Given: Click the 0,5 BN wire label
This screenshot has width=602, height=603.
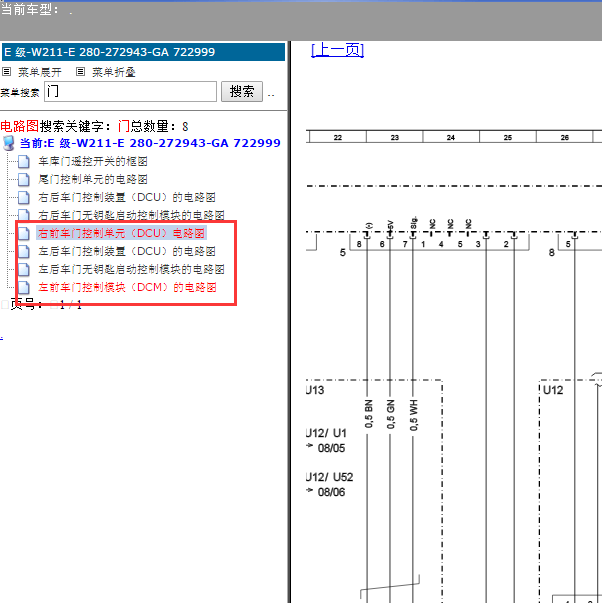Looking at the screenshot, I should [369, 414].
